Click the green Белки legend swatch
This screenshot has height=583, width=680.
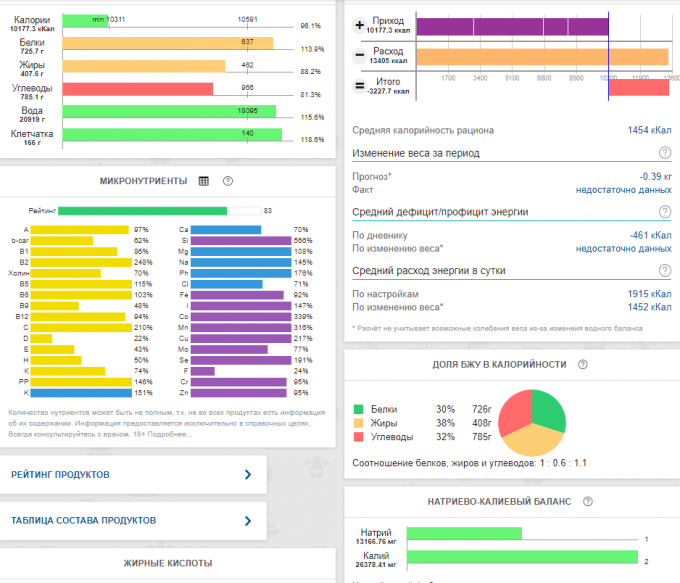[359, 410]
